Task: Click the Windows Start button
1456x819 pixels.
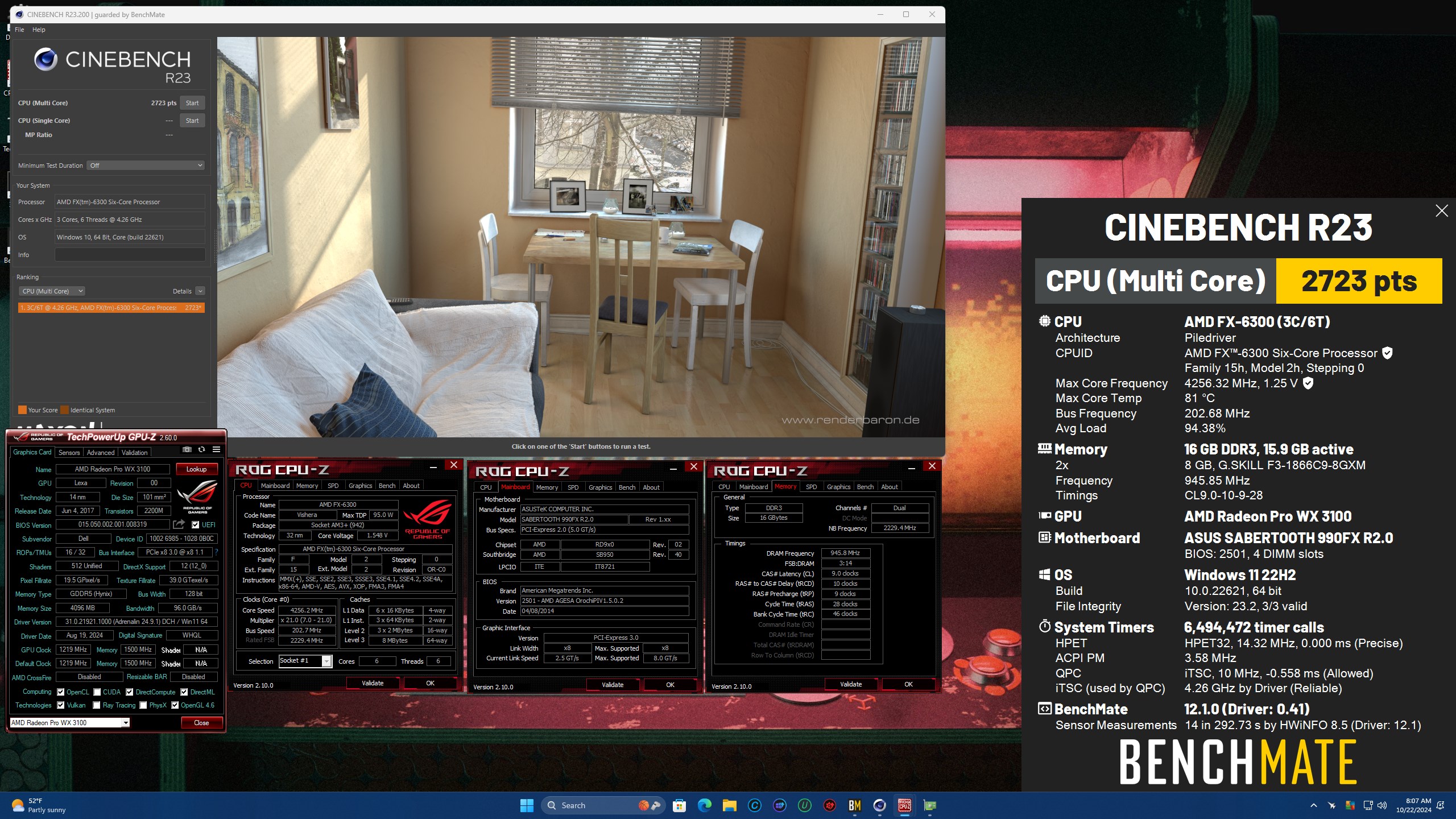Action: (527, 805)
